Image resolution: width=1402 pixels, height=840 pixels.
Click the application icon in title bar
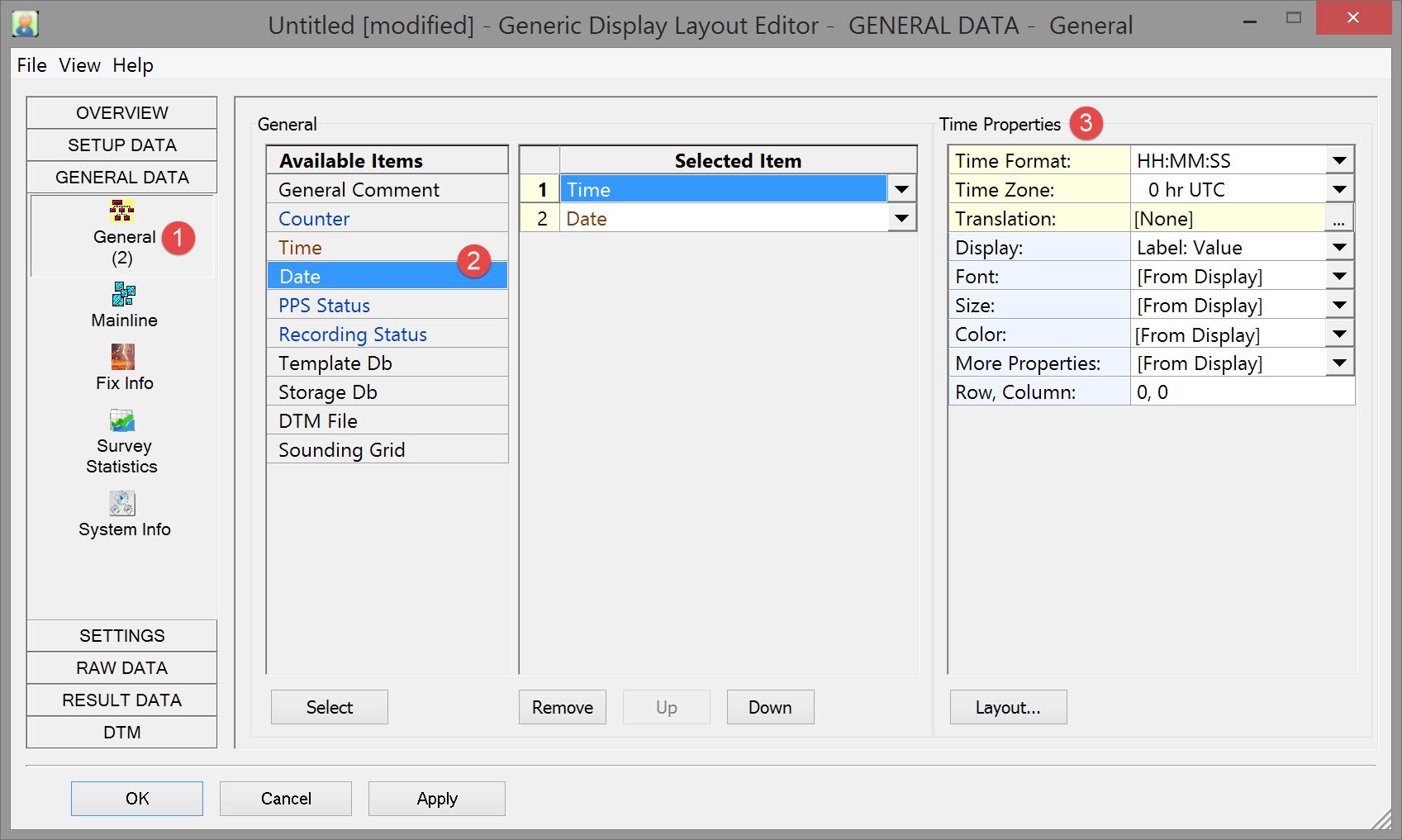click(x=26, y=24)
